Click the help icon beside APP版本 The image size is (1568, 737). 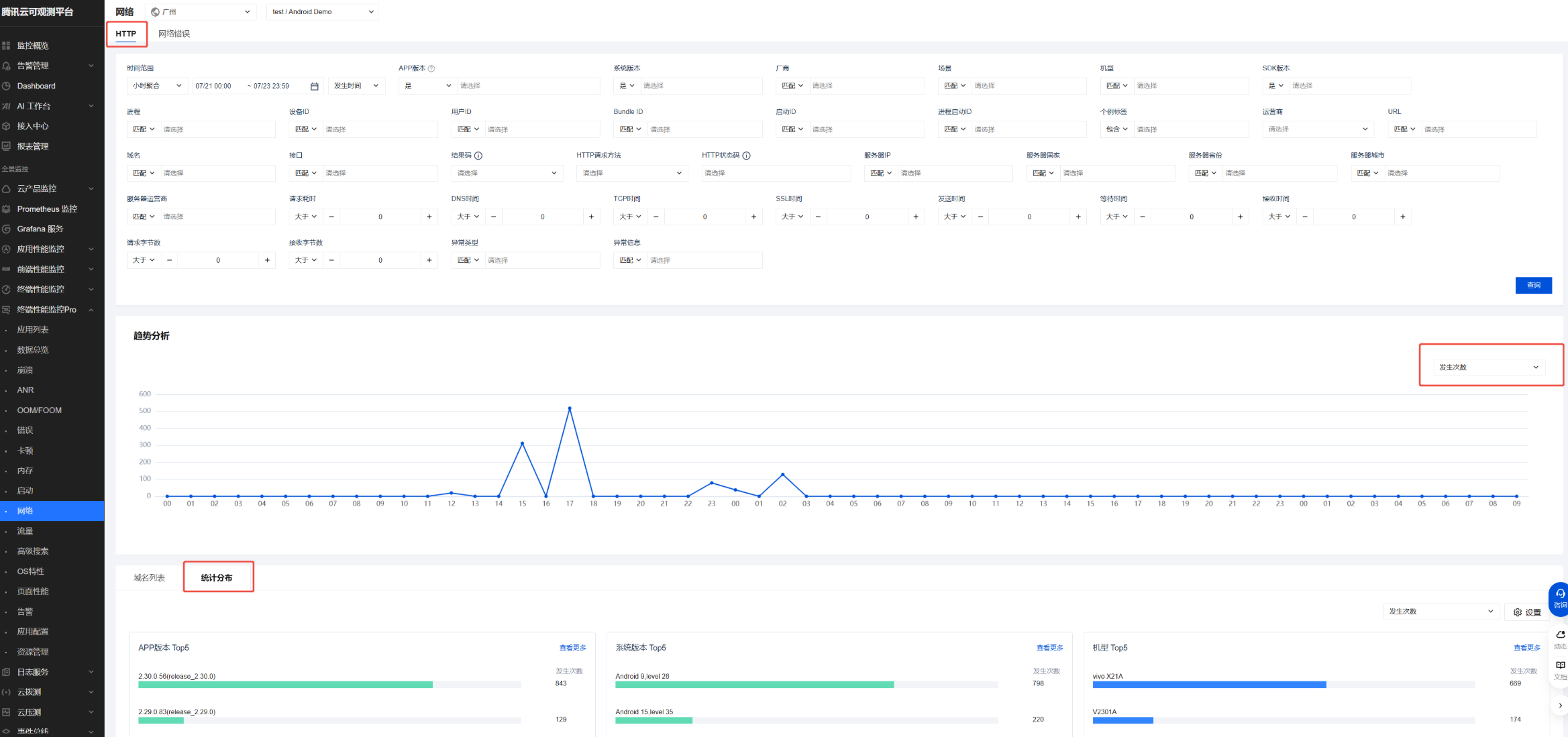[x=431, y=68]
